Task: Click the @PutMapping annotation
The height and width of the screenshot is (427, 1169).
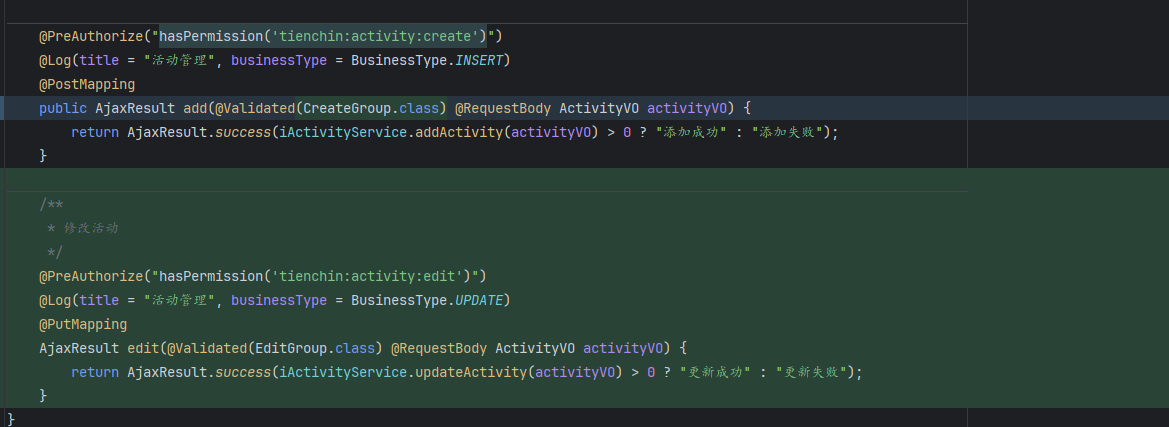Action: click(83, 324)
